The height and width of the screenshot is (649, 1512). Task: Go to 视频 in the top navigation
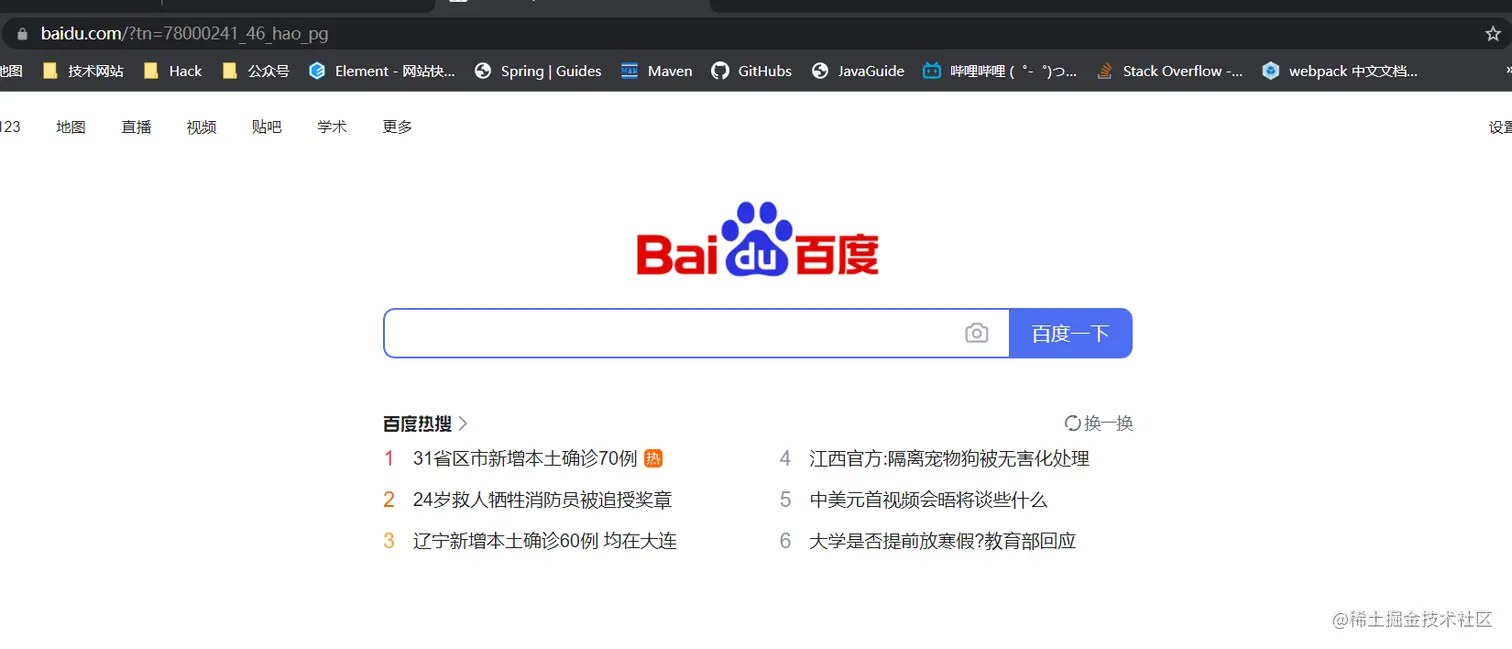(201, 127)
